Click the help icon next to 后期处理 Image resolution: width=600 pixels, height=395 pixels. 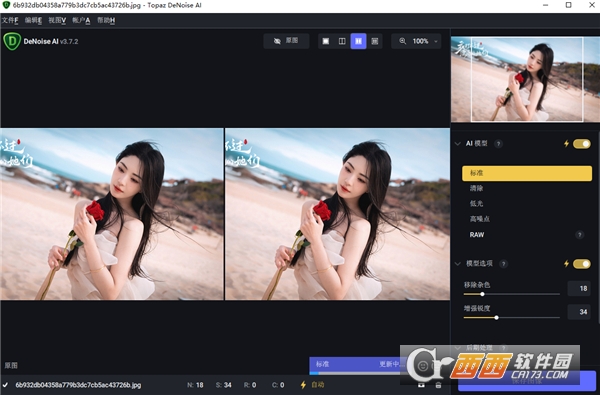[x=504, y=348]
